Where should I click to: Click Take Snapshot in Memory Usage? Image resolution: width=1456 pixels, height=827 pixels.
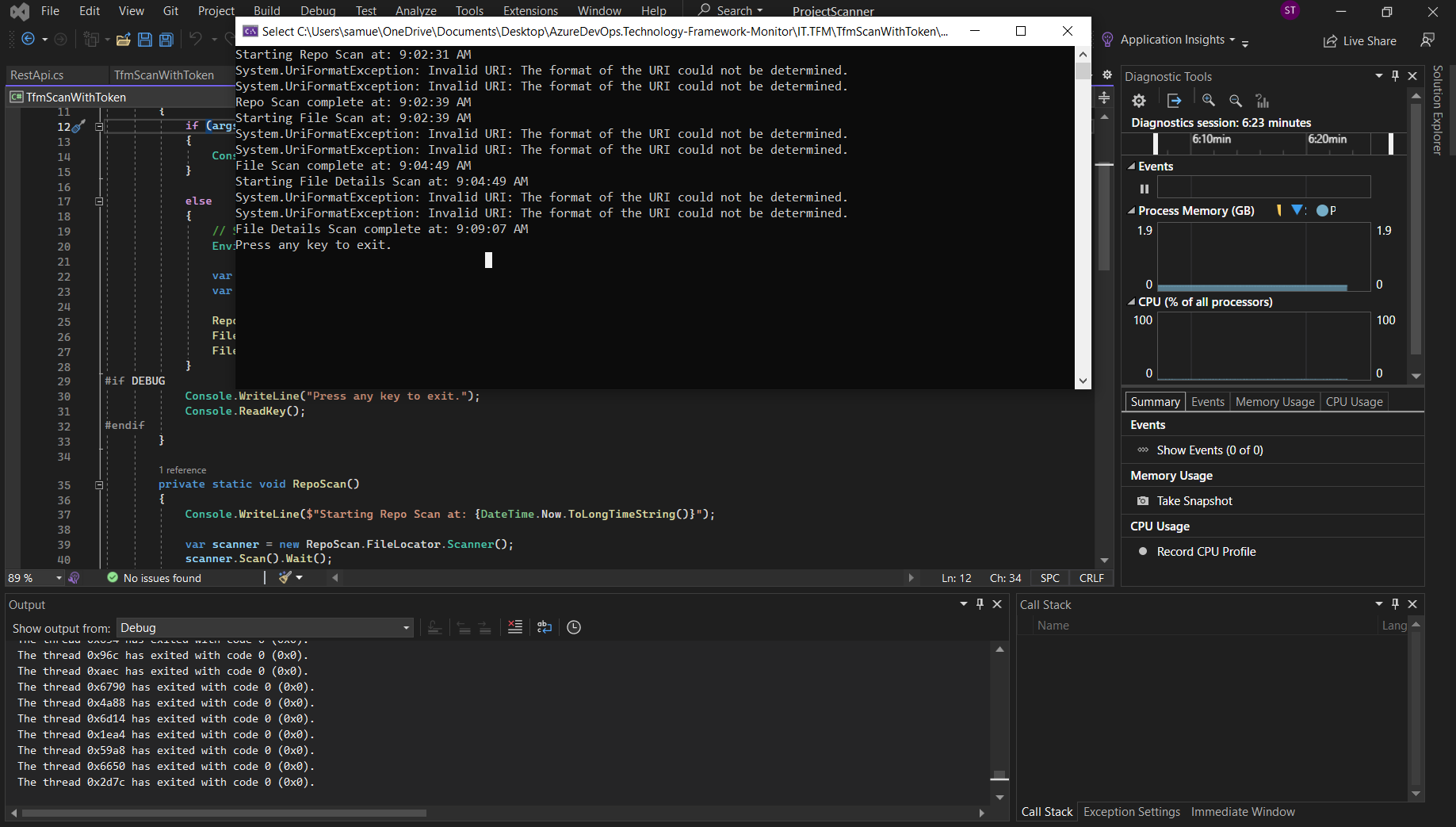point(1193,500)
